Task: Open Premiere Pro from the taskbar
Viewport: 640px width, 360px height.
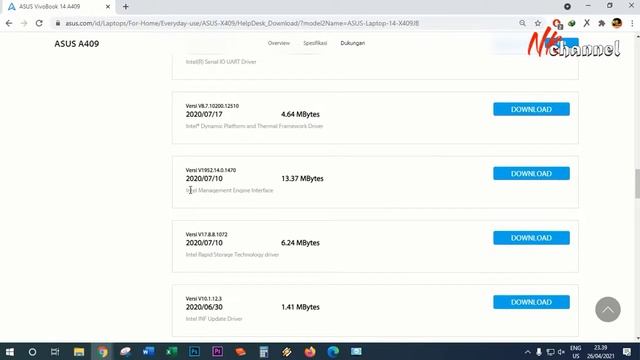Action: 218,351
